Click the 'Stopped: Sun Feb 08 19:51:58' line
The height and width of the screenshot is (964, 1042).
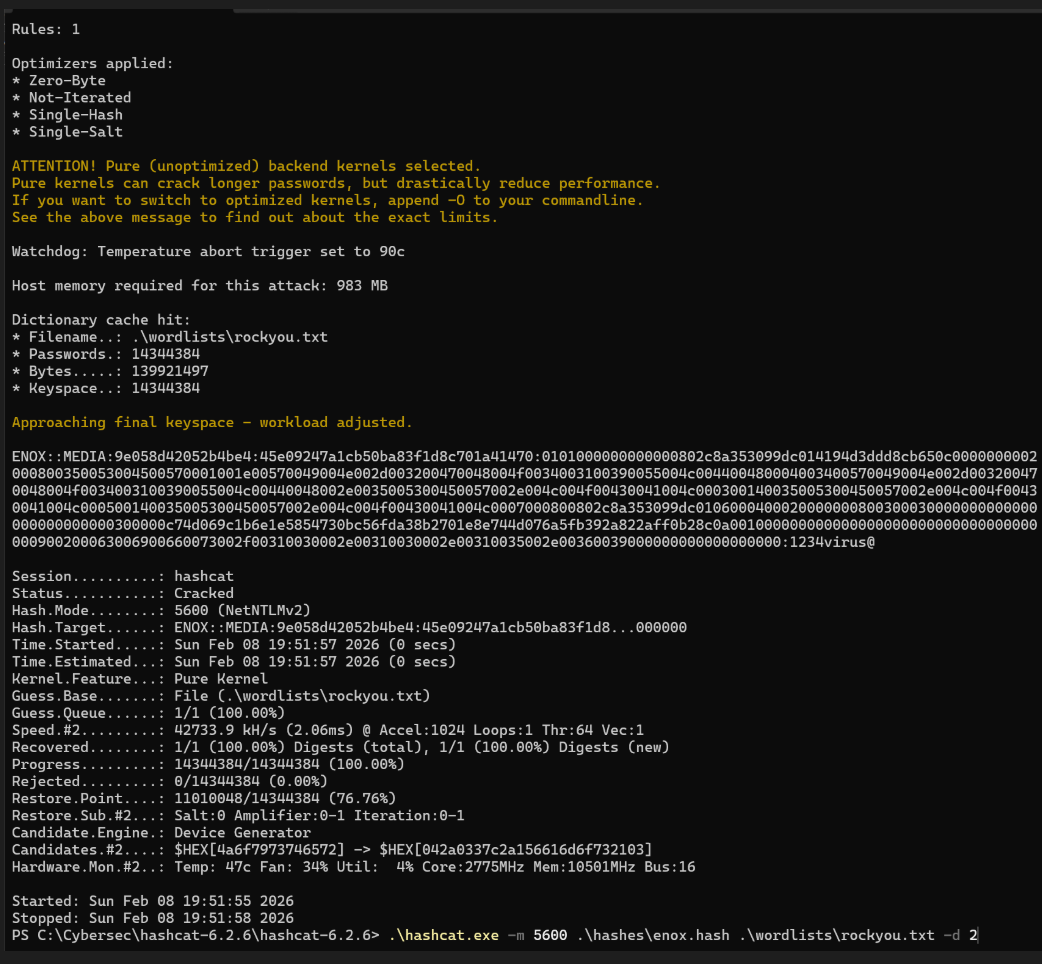pos(153,918)
